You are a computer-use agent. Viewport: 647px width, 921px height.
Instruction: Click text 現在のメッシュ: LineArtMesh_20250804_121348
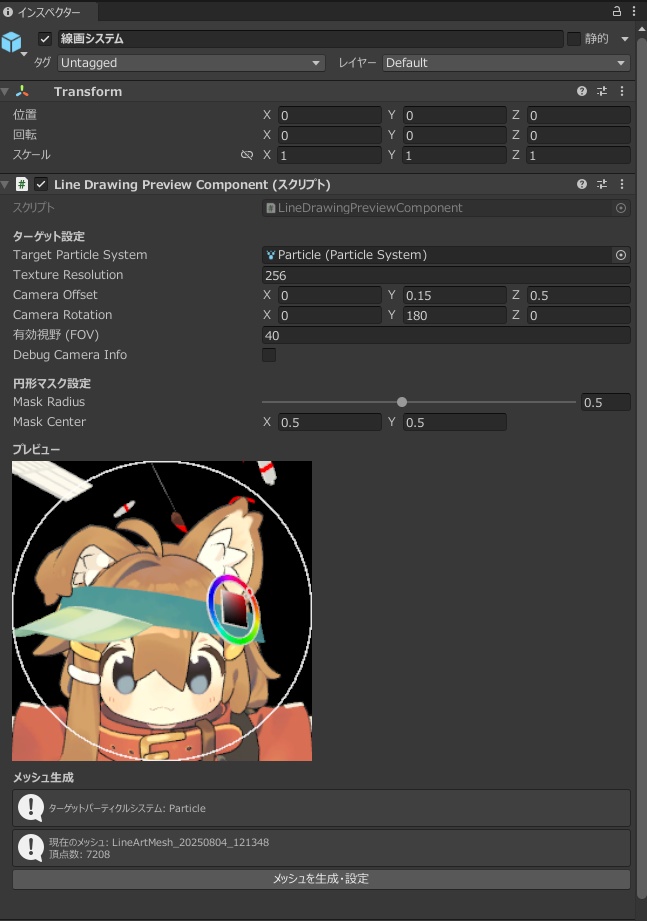pos(159,842)
